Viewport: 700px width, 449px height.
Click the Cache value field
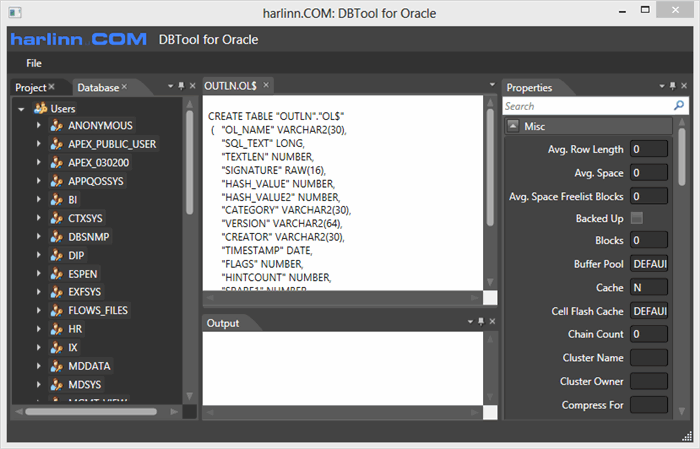click(x=649, y=287)
